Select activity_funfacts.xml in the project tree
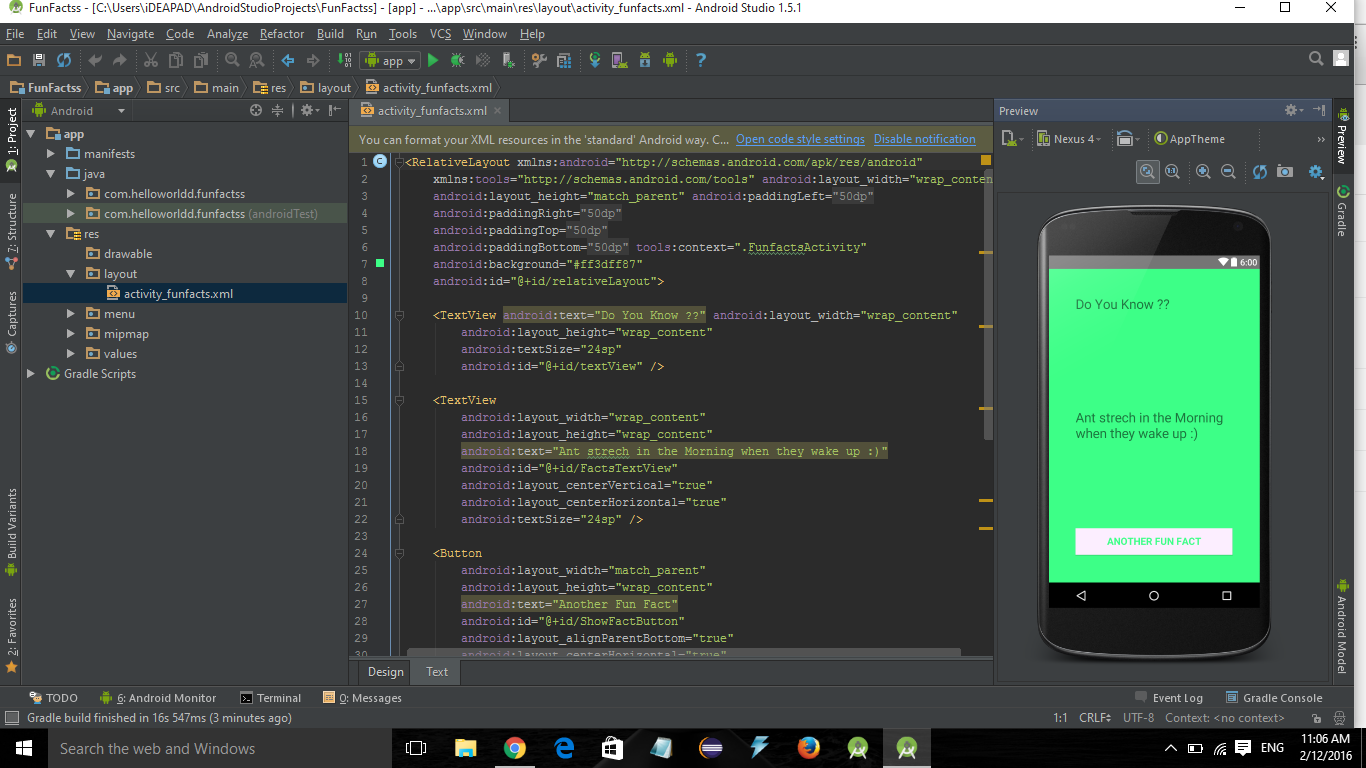1366x768 pixels. tap(178, 294)
